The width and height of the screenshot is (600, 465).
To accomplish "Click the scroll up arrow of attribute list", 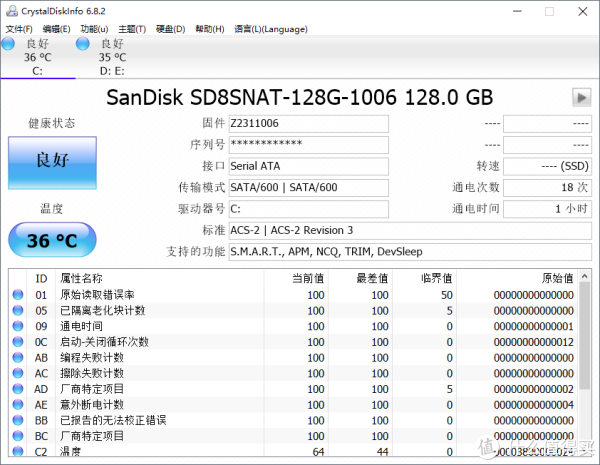I will (584, 276).
